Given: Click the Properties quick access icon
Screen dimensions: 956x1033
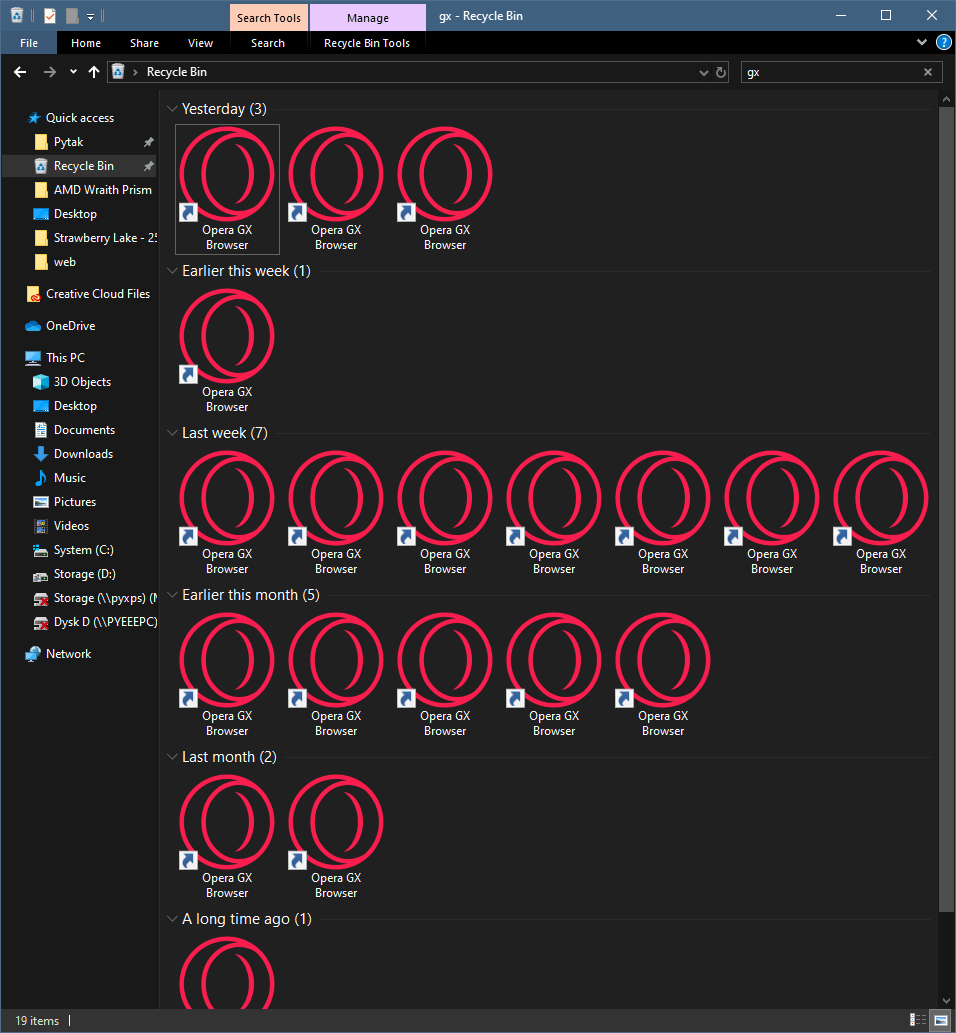Looking at the screenshot, I should pos(50,15).
